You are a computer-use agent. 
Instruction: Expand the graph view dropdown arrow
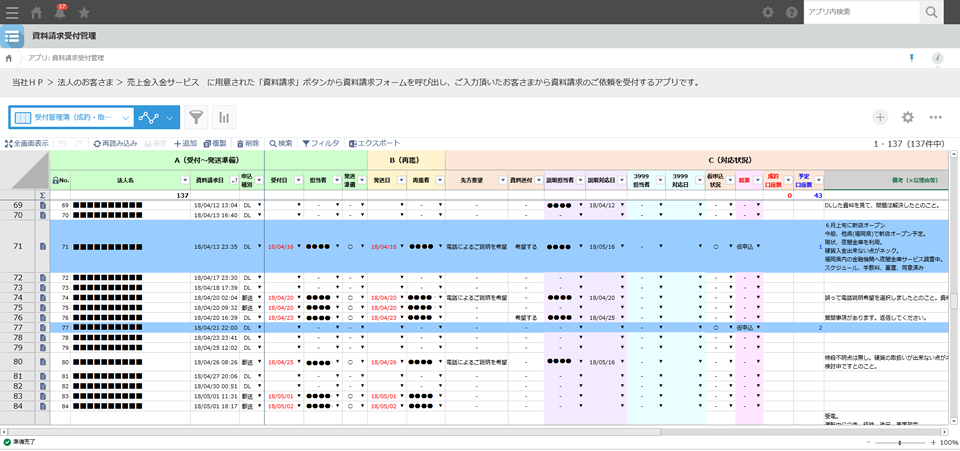[x=170, y=118]
